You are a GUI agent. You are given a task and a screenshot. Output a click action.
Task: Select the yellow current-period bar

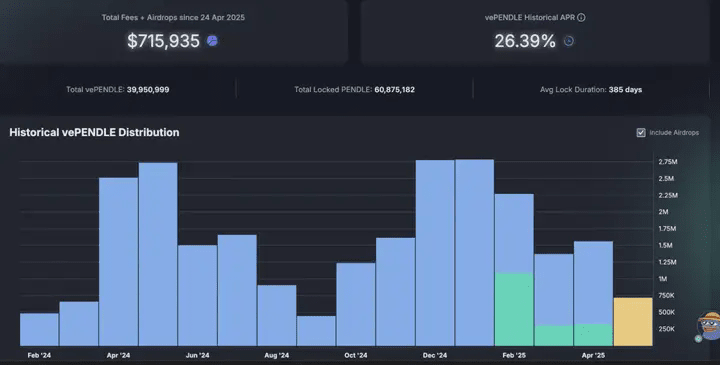(633, 322)
